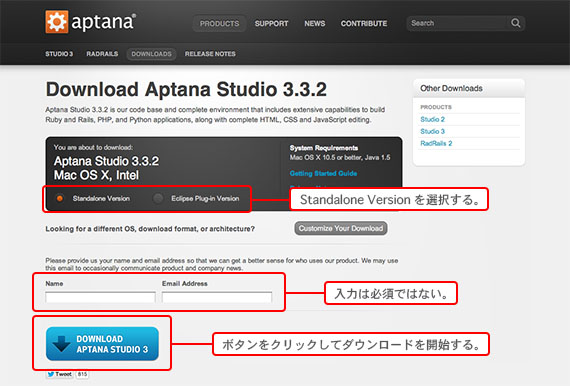Viewport: 570px width, 386px height.
Task: Click the search magnifier icon
Action: tap(515, 23)
